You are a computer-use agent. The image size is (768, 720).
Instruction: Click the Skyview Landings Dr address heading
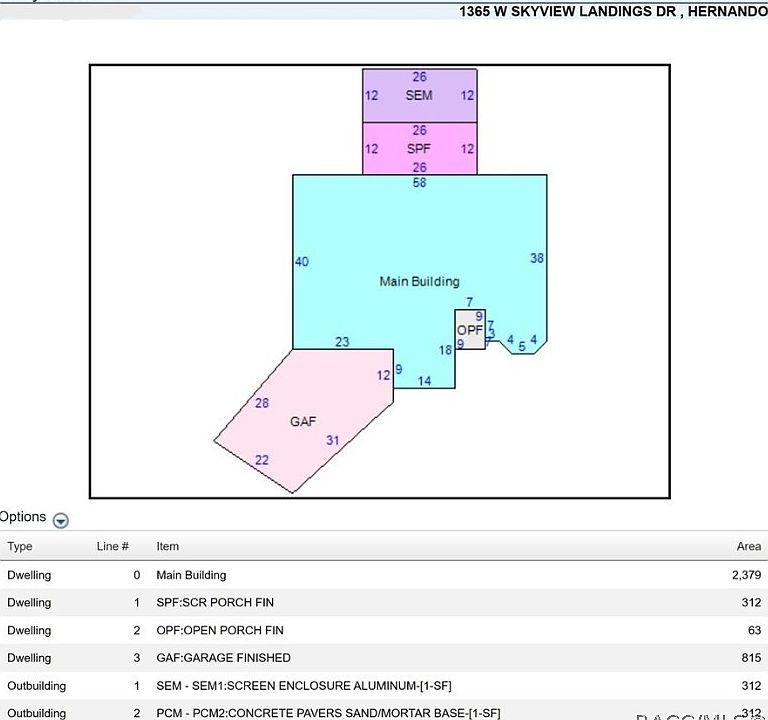pos(612,11)
